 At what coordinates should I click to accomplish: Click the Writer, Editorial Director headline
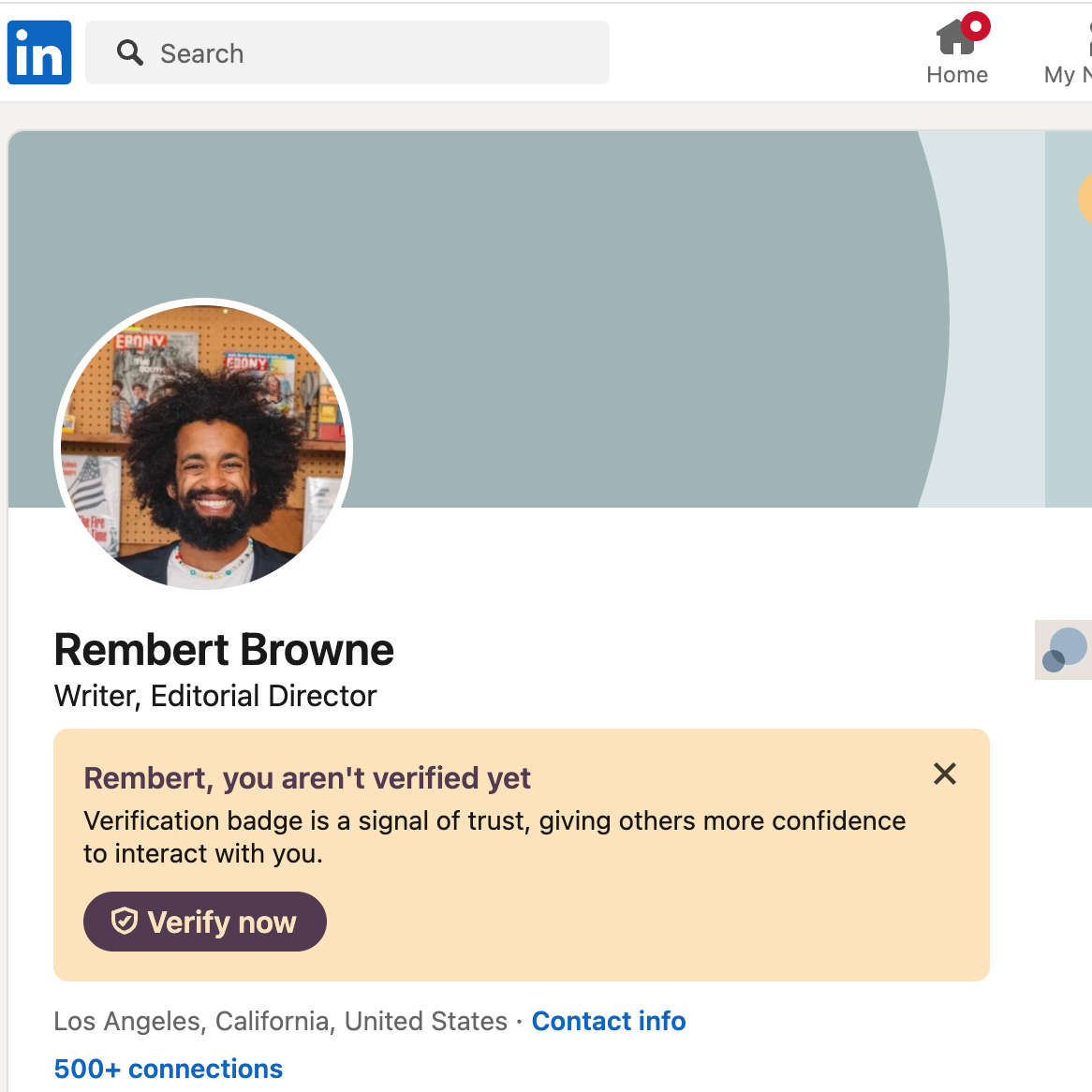(x=215, y=696)
